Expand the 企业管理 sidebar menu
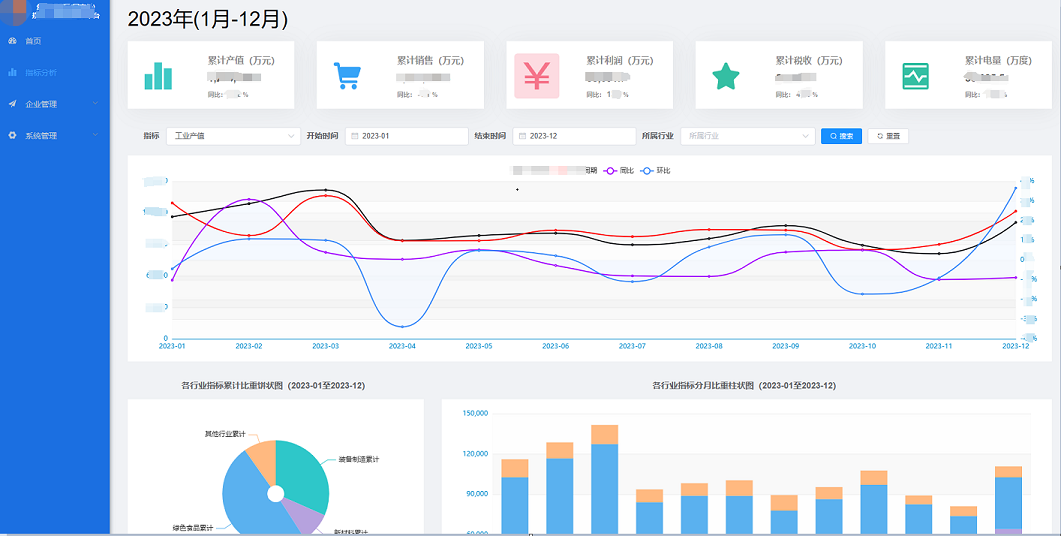1061x536 pixels. (x=54, y=104)
